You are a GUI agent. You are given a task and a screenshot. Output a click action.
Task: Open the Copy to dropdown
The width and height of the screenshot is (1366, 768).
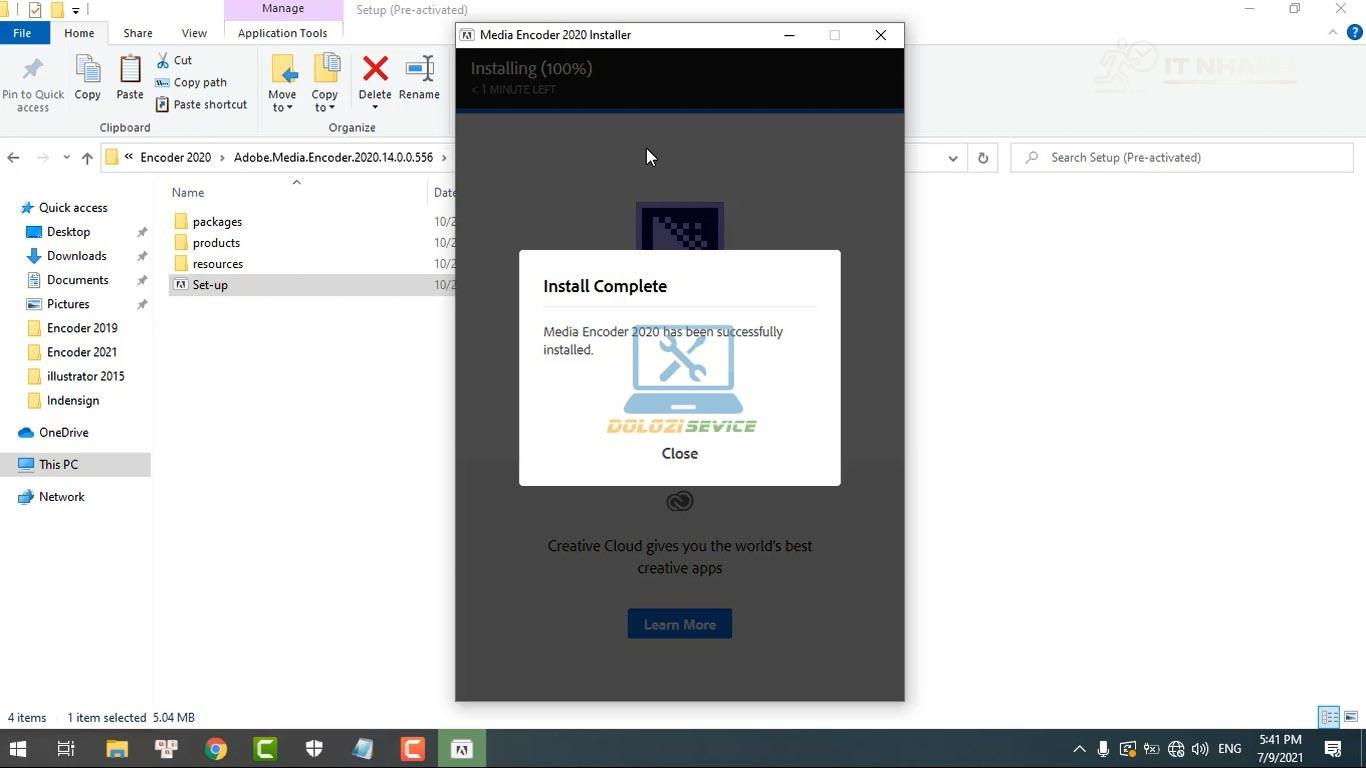(325, 84)
